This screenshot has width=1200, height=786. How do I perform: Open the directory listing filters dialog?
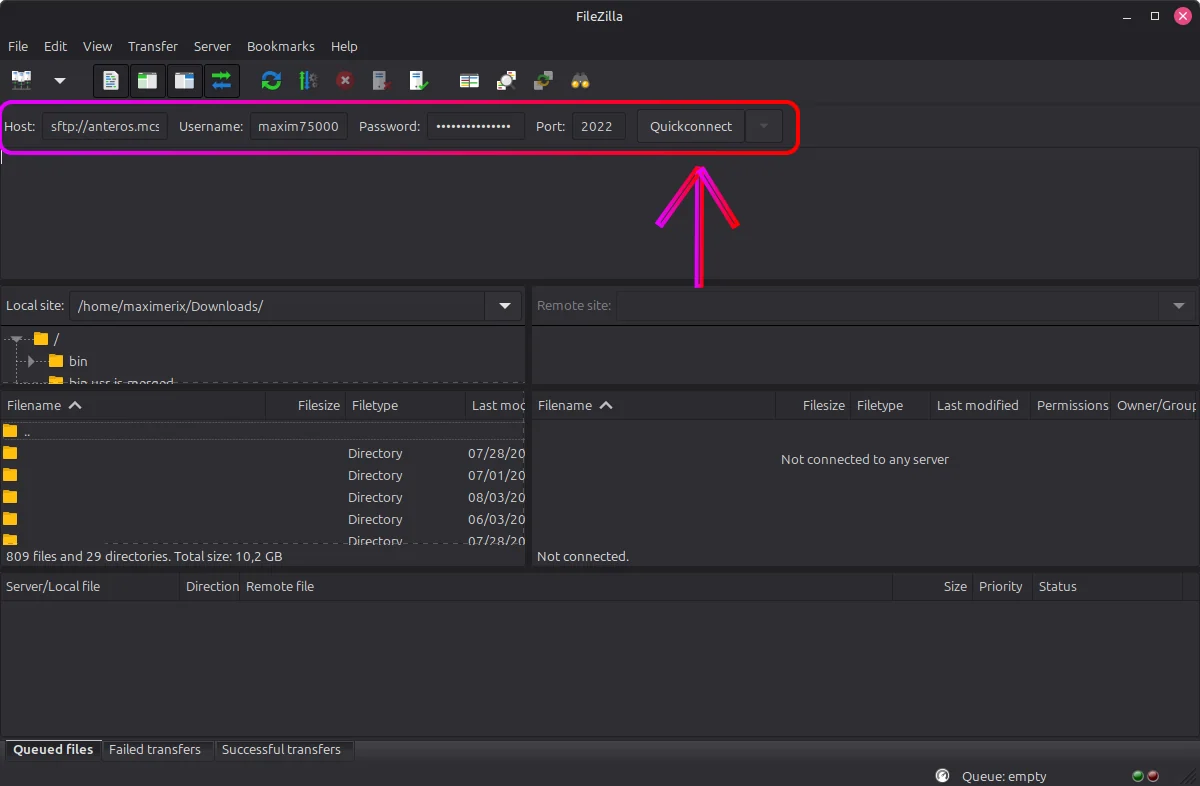point(469,80)
